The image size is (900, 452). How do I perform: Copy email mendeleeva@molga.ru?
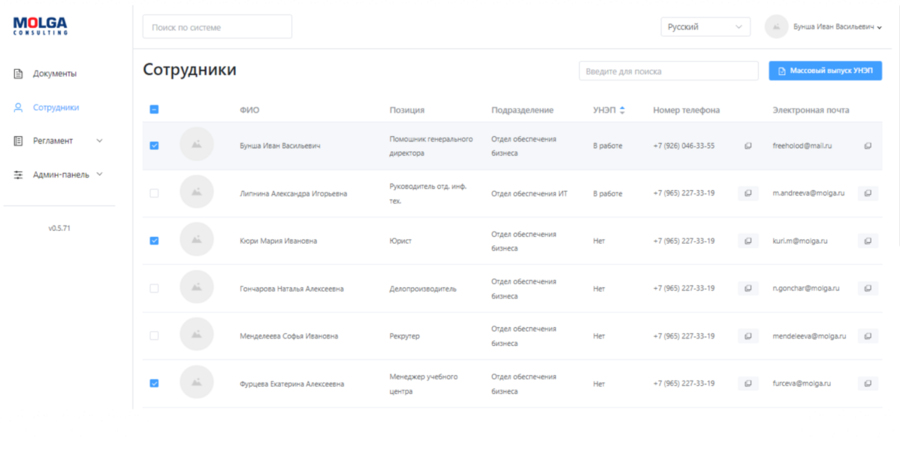868,336
